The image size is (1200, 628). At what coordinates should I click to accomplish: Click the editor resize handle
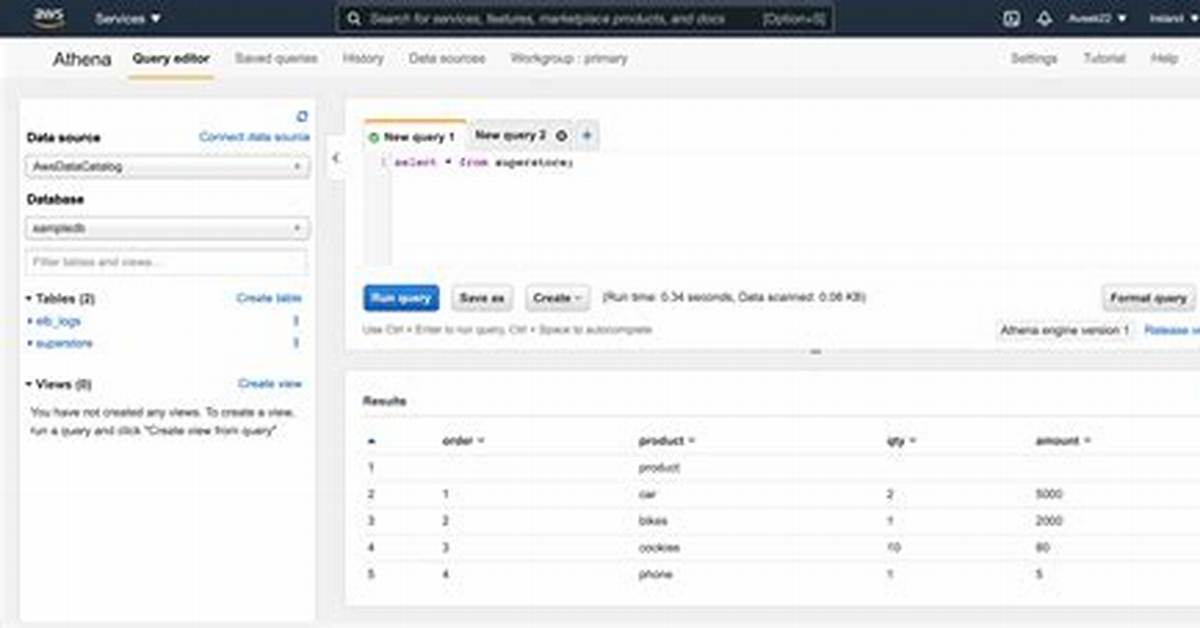(x=816, y=352)
